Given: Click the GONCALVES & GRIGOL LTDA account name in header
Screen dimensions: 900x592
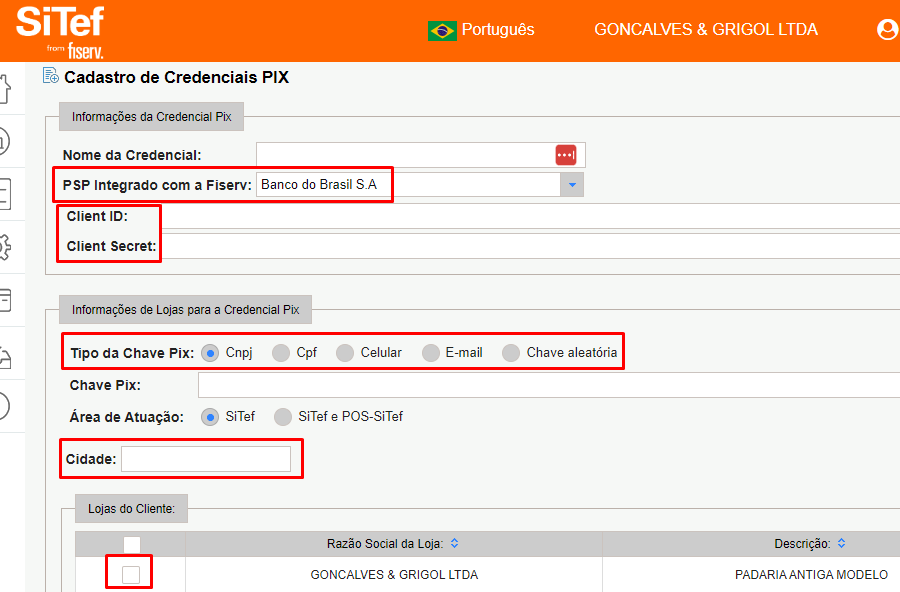Looking at the screenshot, I should (x=706, y=30).
